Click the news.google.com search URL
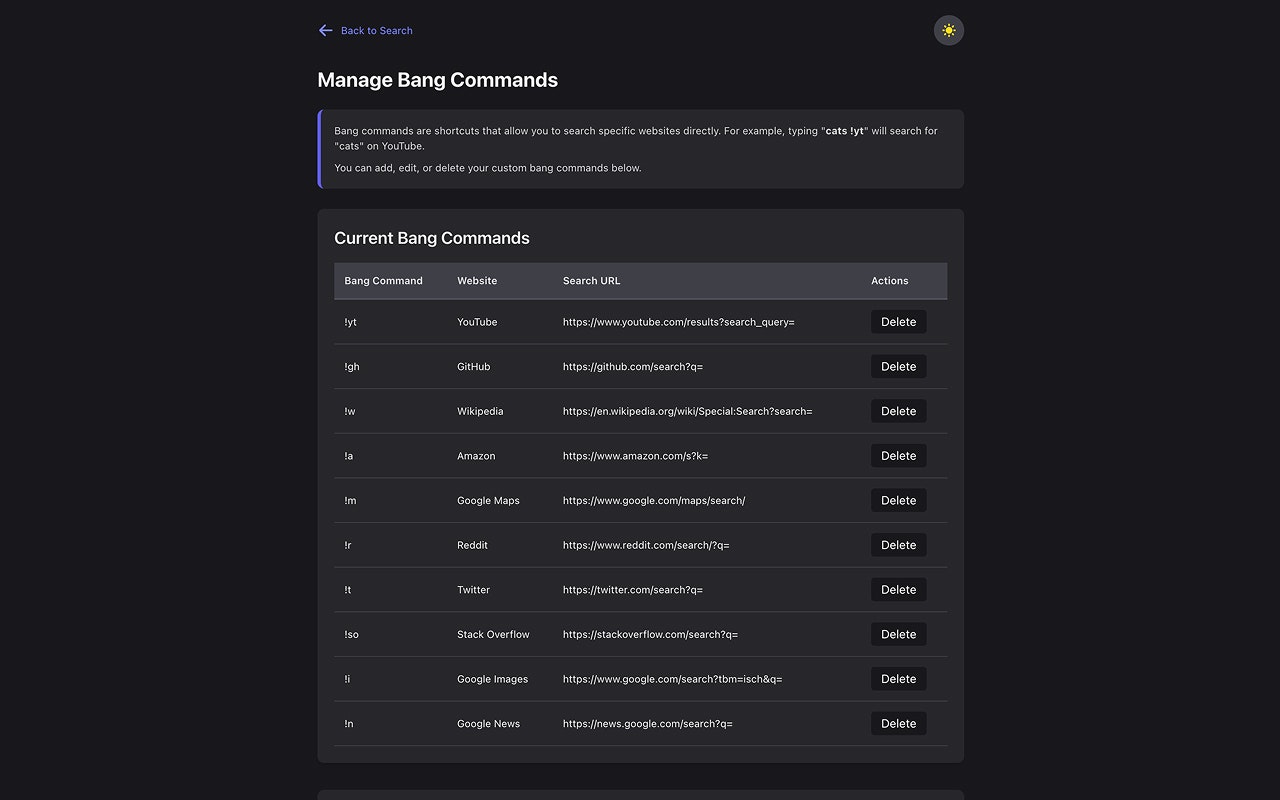1280x800 pixels. click(x=648, y=723)
